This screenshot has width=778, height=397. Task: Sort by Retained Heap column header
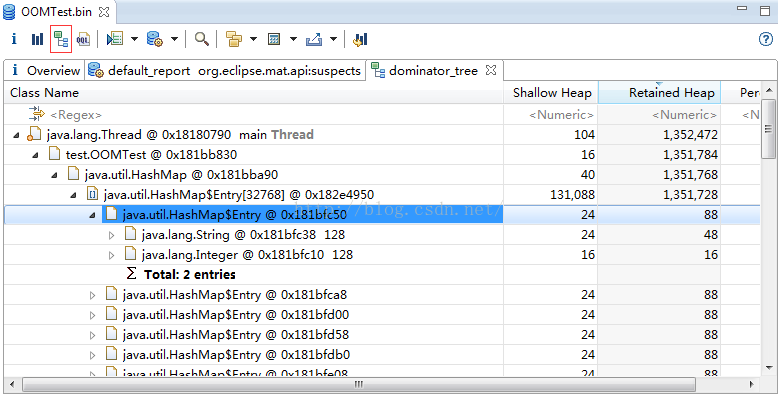[659, 92]
